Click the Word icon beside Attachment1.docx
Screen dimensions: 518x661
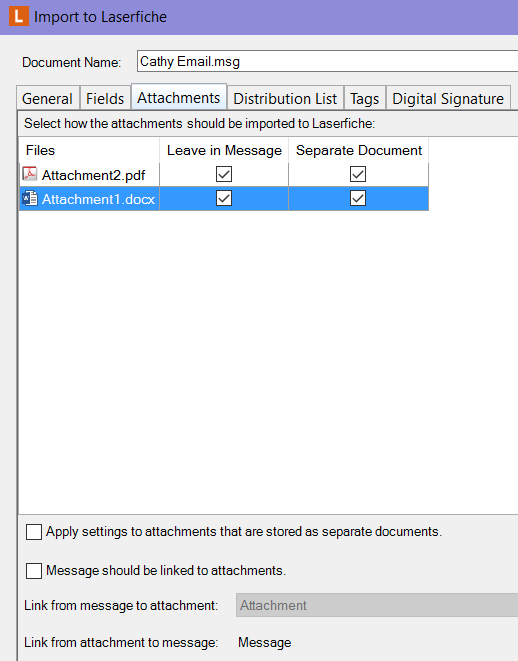click(x=30, y=199)
